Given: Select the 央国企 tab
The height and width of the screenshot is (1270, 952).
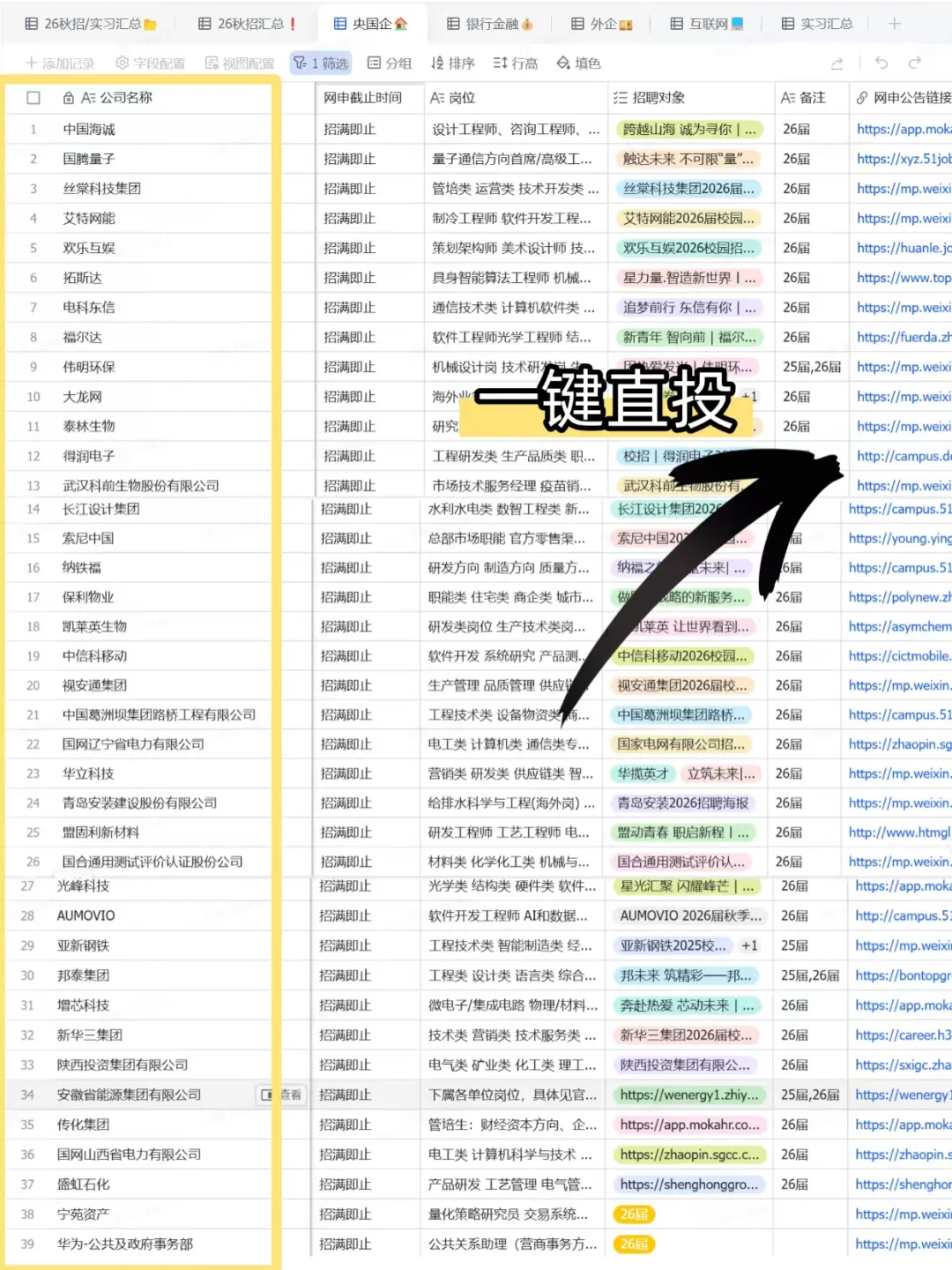Looking at the screenshot, I should pos(371,24).
